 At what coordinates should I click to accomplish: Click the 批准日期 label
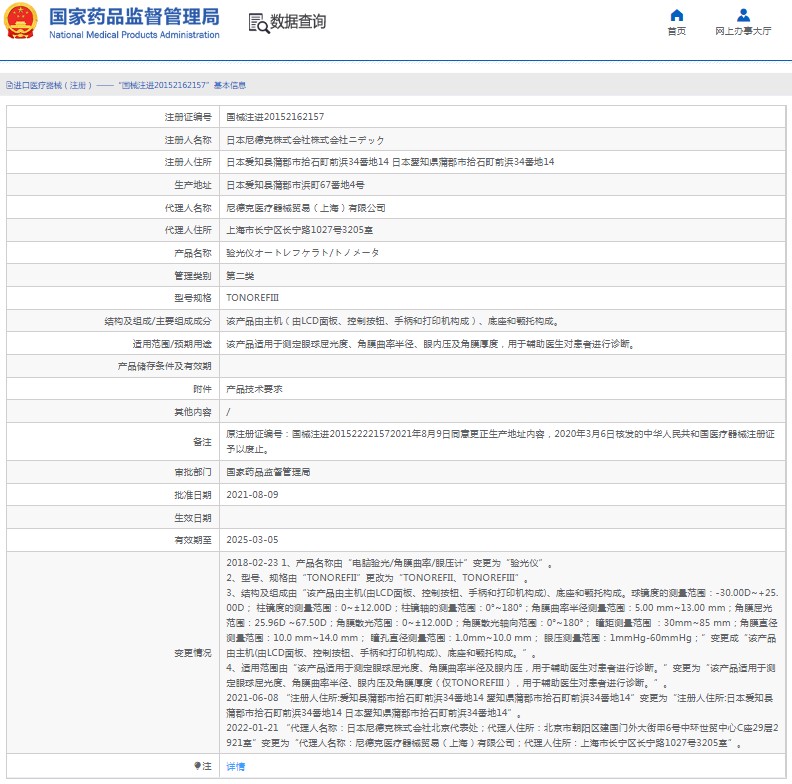click(192, 495)
